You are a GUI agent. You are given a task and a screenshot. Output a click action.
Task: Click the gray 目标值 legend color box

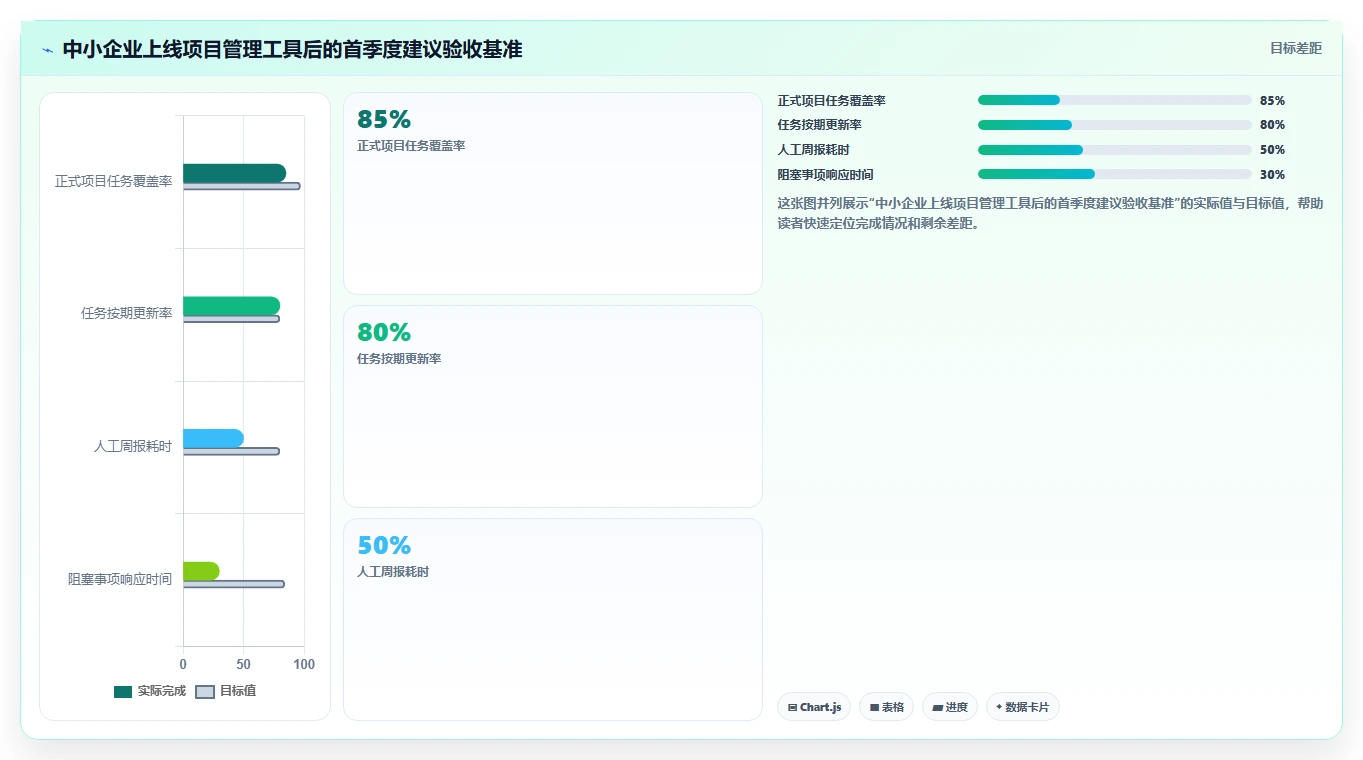[205, 692]
